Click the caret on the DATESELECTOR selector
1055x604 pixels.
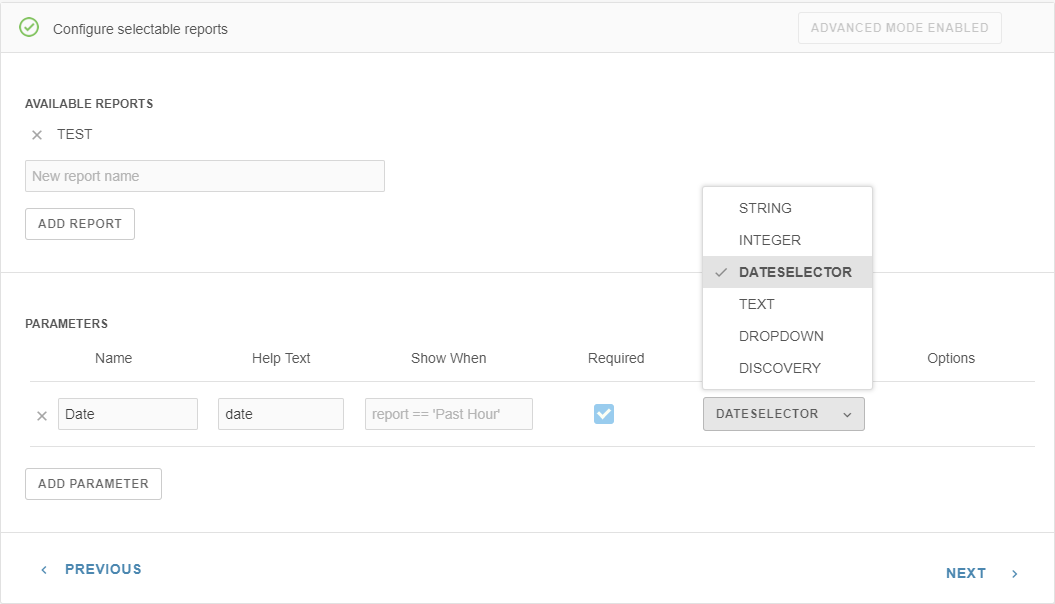(846, 414)
